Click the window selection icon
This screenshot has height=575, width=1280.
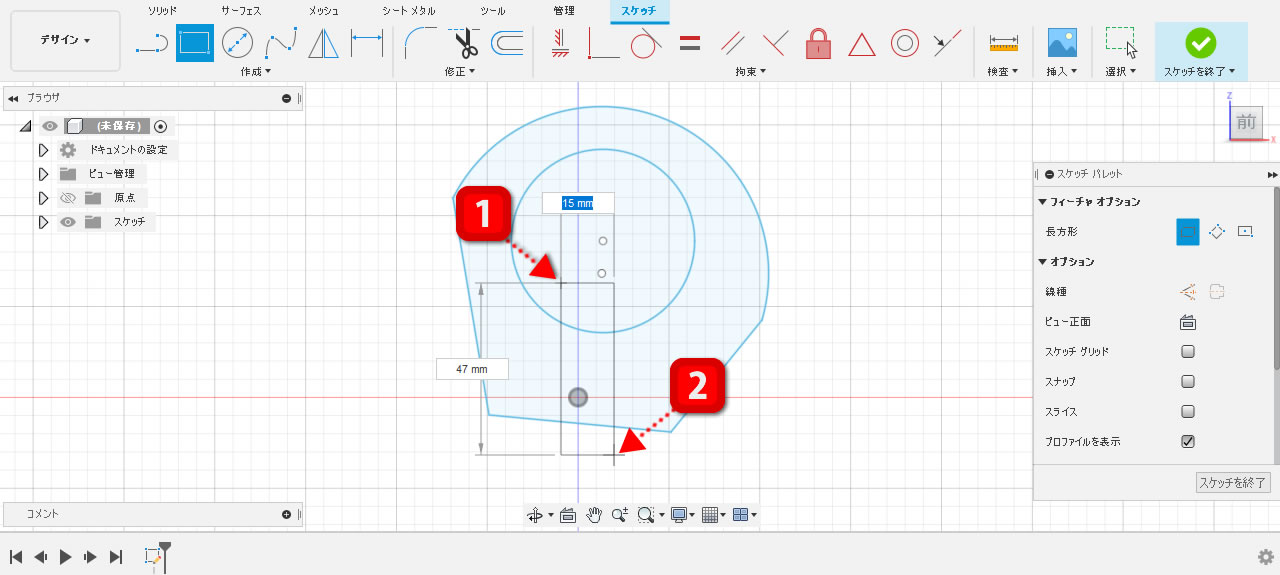(x=1121, y=43)
